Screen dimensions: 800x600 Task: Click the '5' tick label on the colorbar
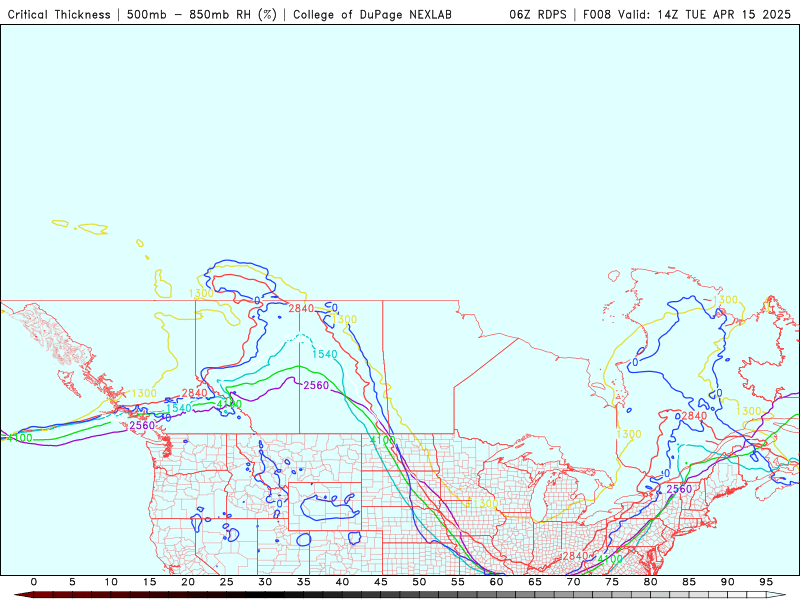72,582
